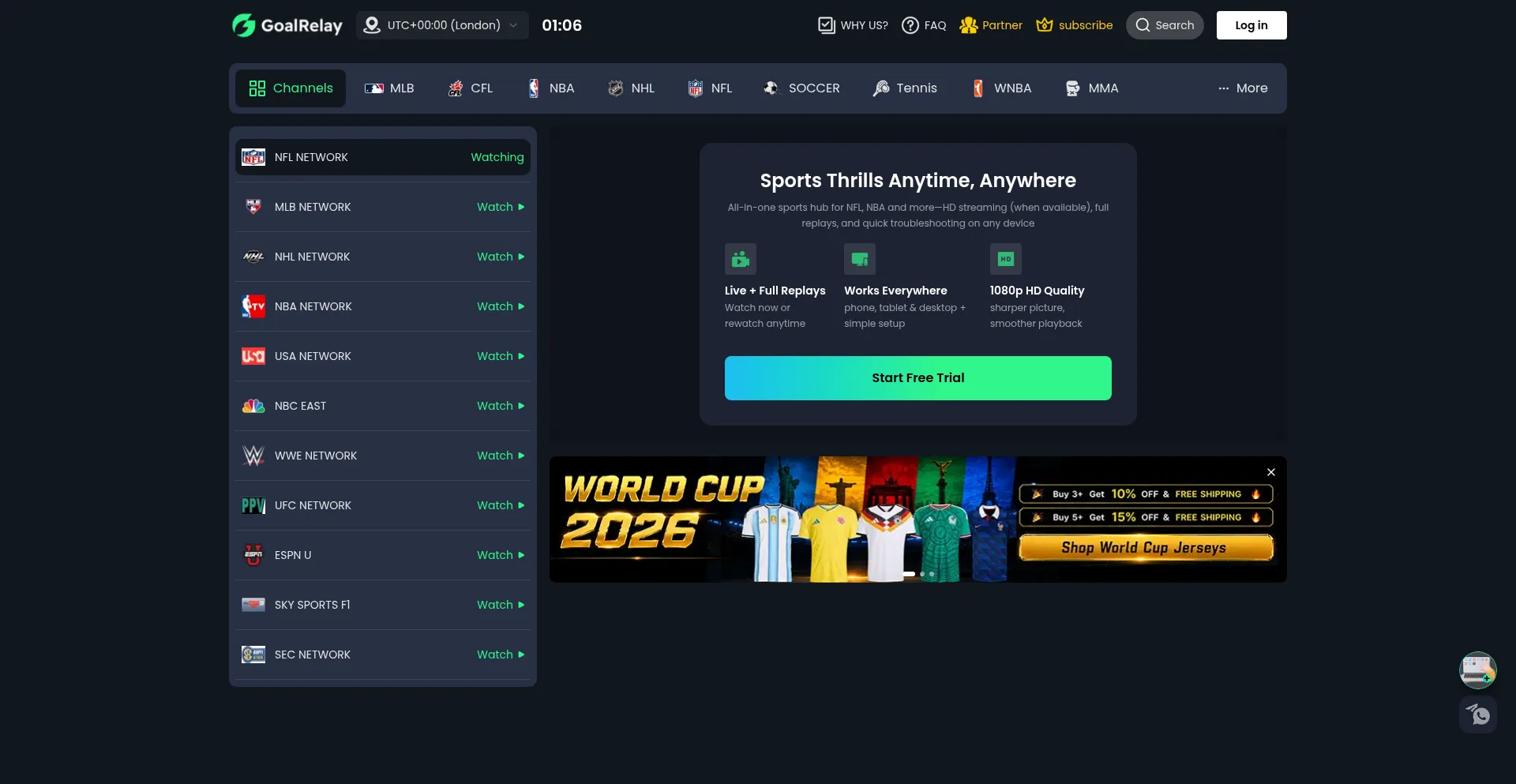Click the Works Everywhere devices icon
This screenshot has width=1516, height=784.
tap(860, 259)
